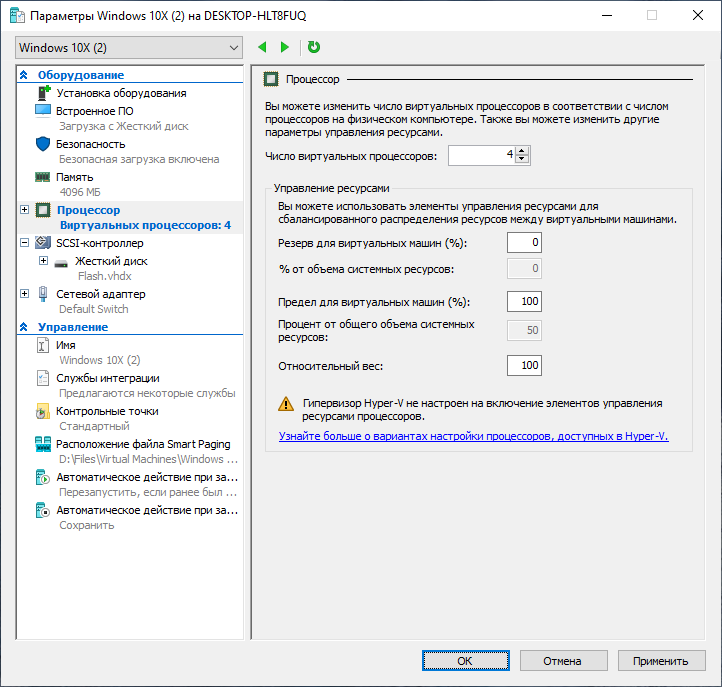Click the Относительный вес field
Viewport: 722px width, 687px height.
pyautogui.click(x=524, y=366)
